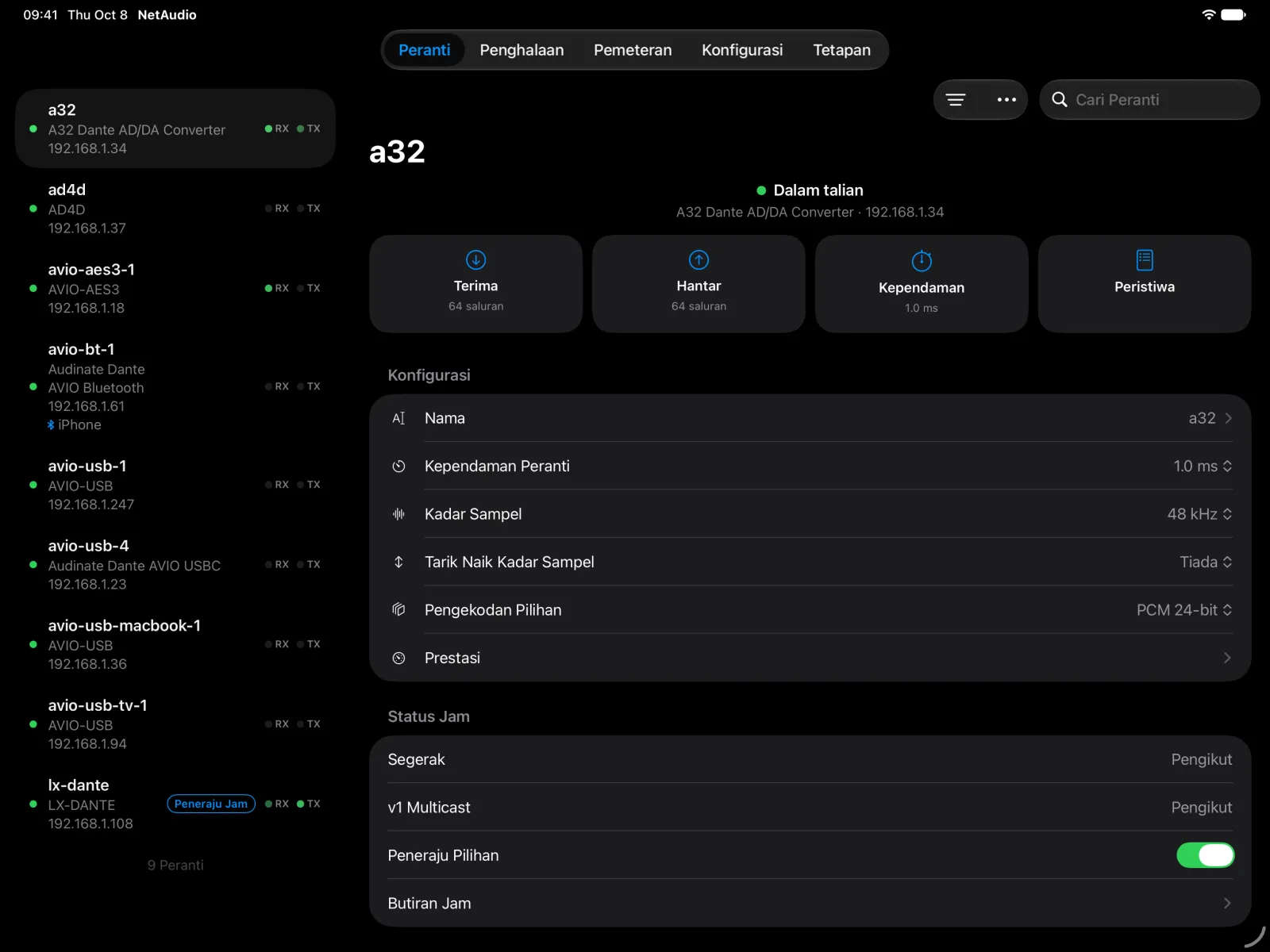The height and width of the screenshot is (952, 1270).
Task: Click the Cari Peranti search field
Action: click(x=1149, y=100)
